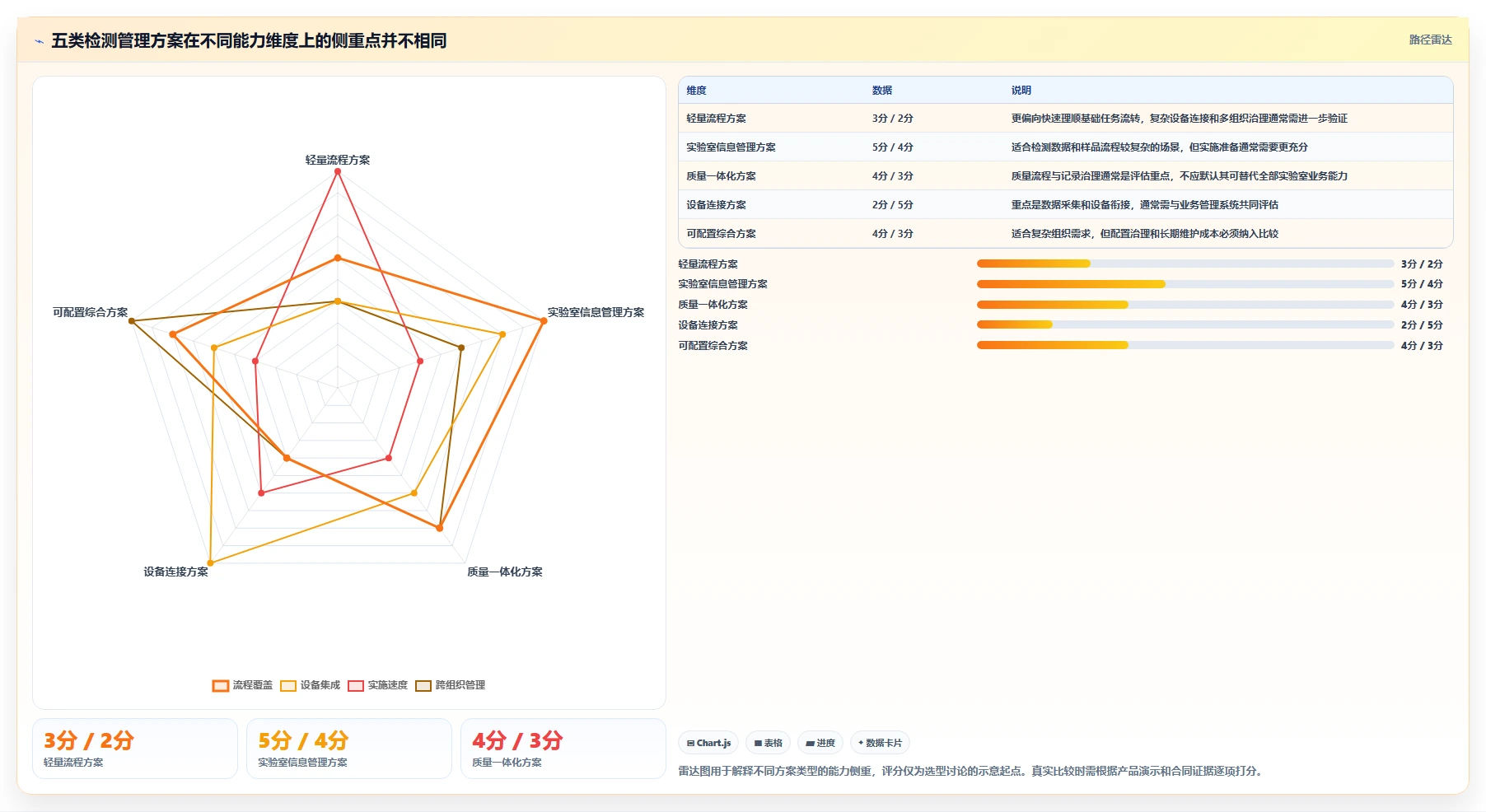
Task: Select the 数据卡片 chip
Action: click(x=880, y=743)
